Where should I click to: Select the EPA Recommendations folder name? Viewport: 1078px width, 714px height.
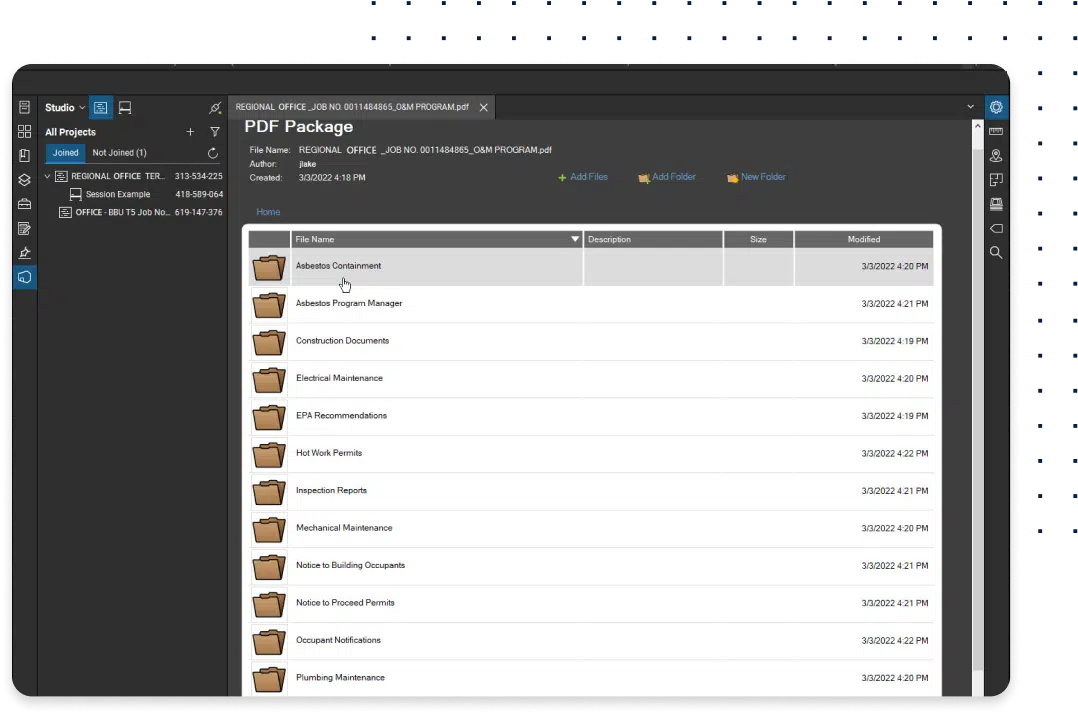pyautogui.click(x=341, y=416)
